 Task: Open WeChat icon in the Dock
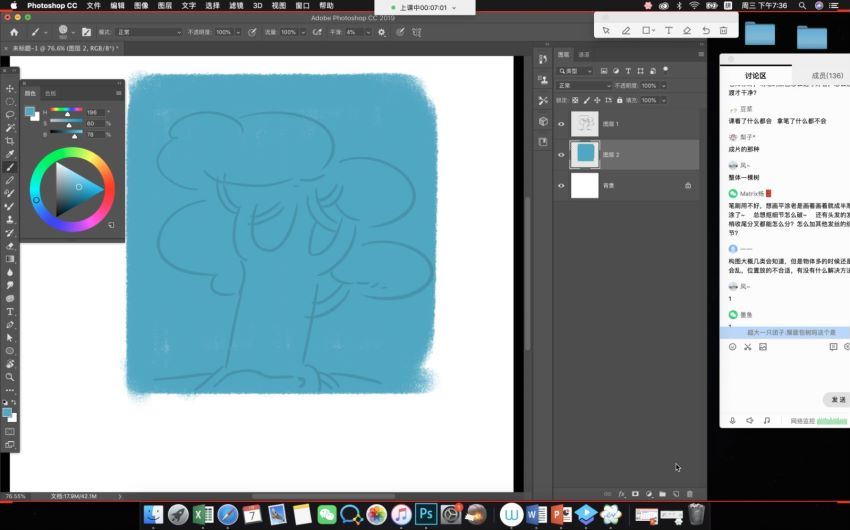(x=326, y=514)
